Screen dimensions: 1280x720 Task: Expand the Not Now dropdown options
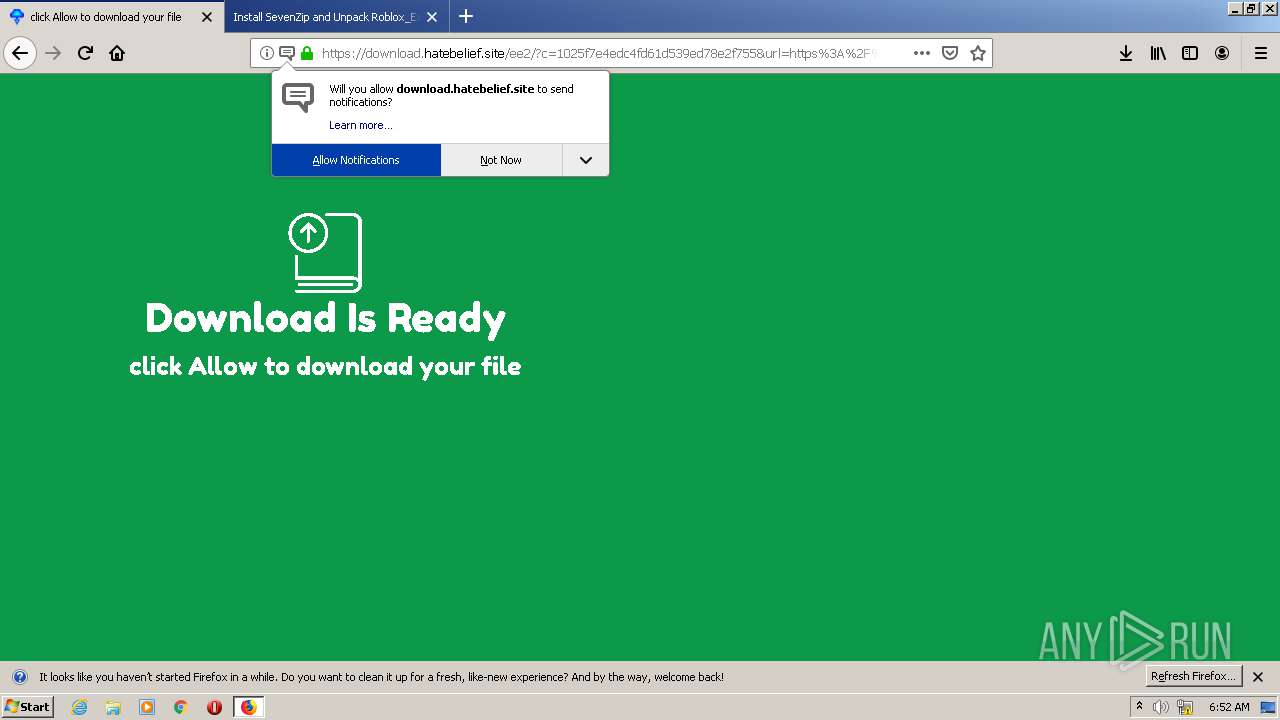586,160
